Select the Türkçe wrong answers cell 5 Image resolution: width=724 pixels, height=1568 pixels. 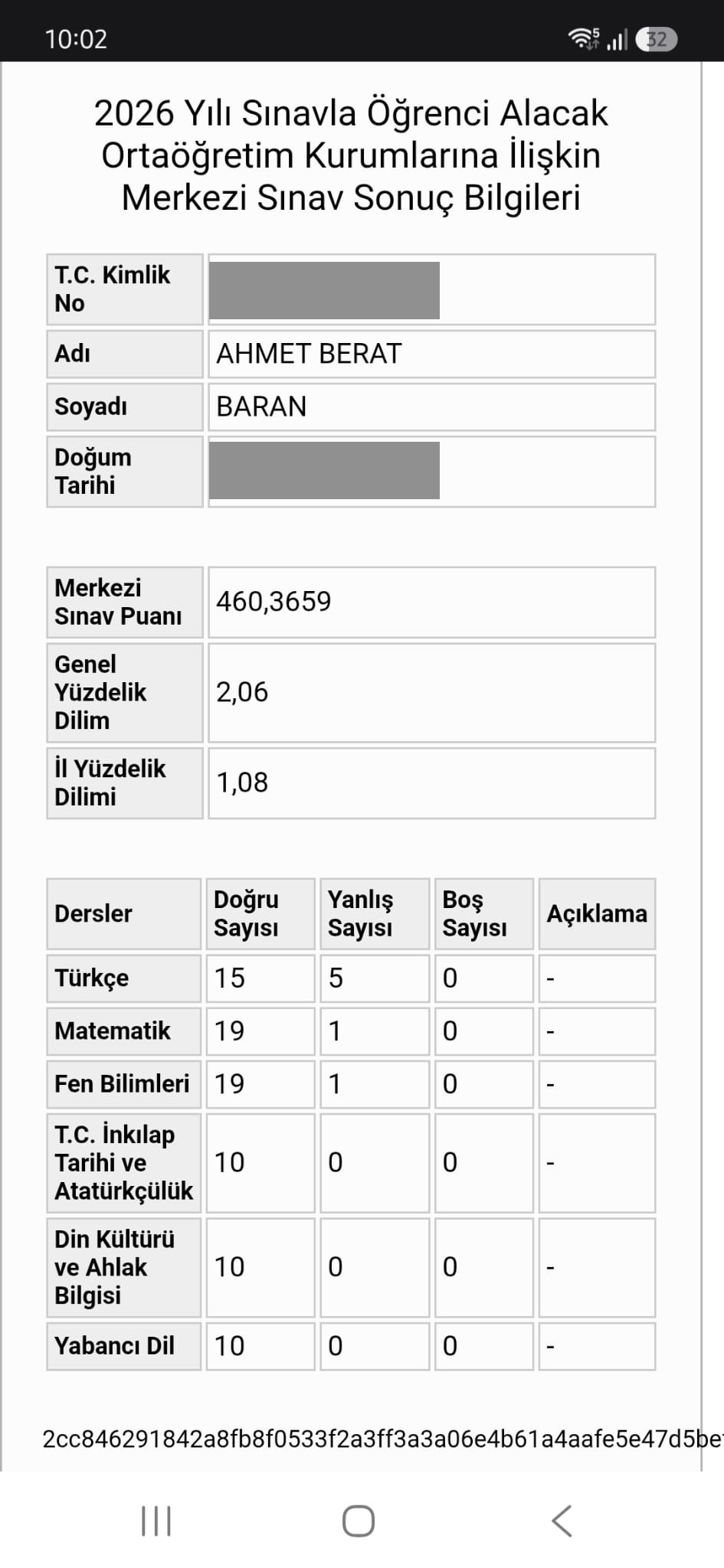click(x=375, y=978)
